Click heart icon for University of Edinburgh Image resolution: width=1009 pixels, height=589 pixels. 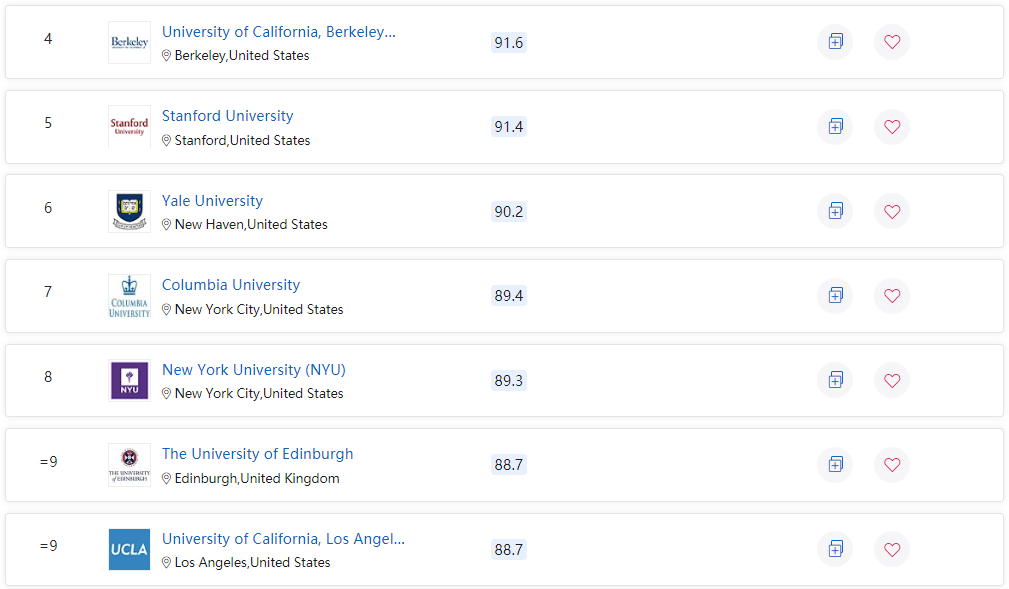[x=892, y=465]
